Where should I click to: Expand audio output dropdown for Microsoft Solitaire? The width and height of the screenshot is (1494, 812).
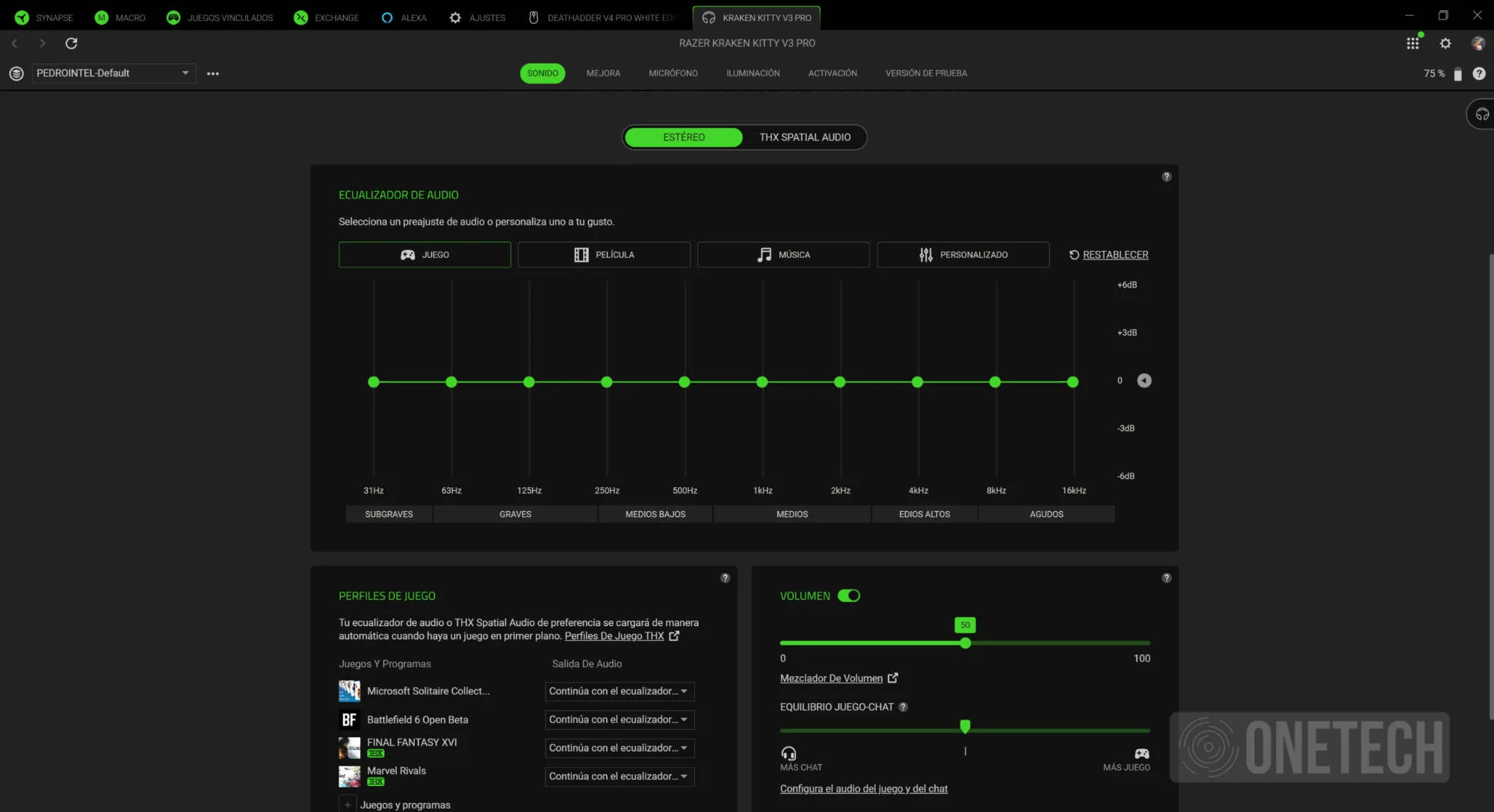620,692
